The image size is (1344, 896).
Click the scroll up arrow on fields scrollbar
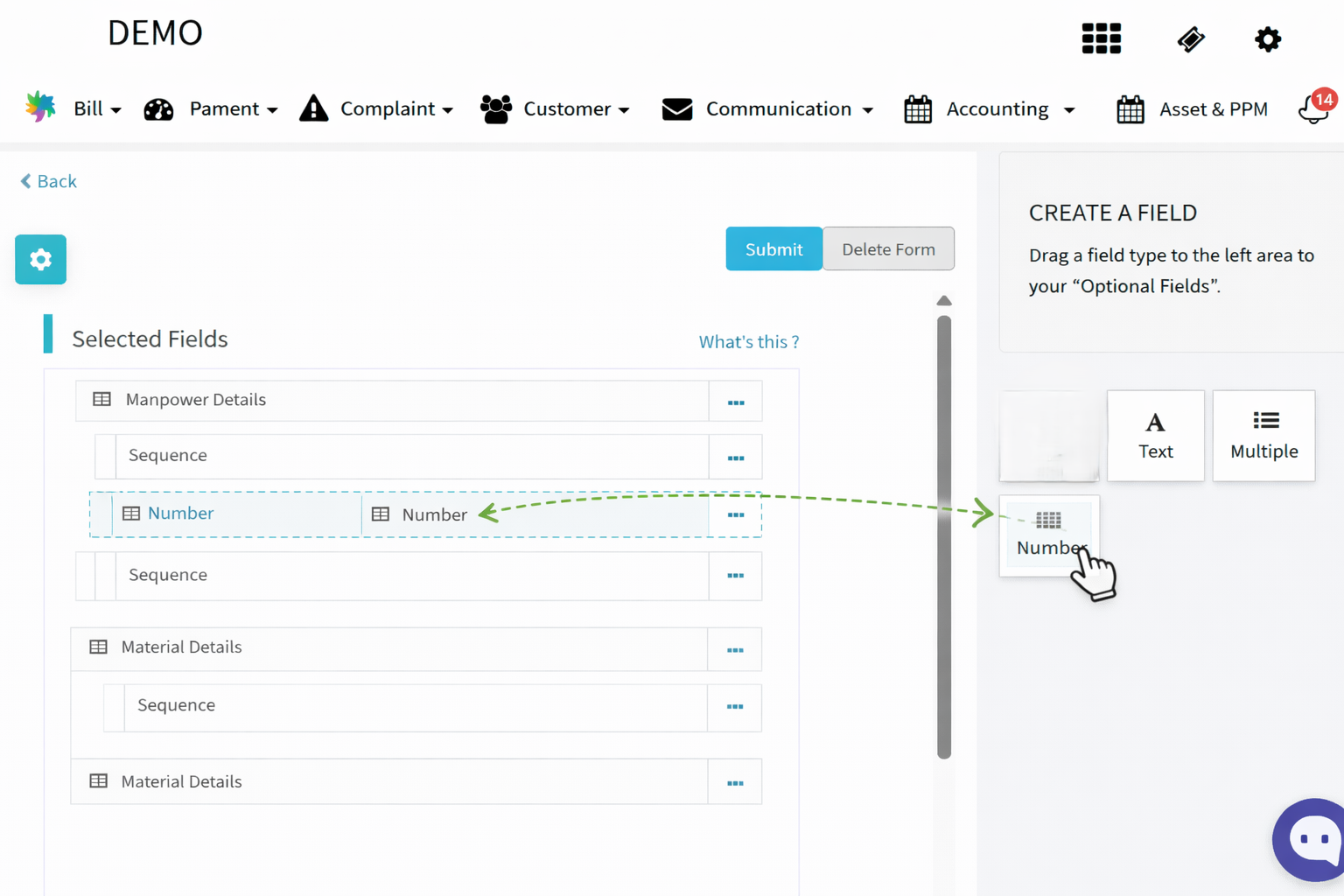[x=943, y=301]
